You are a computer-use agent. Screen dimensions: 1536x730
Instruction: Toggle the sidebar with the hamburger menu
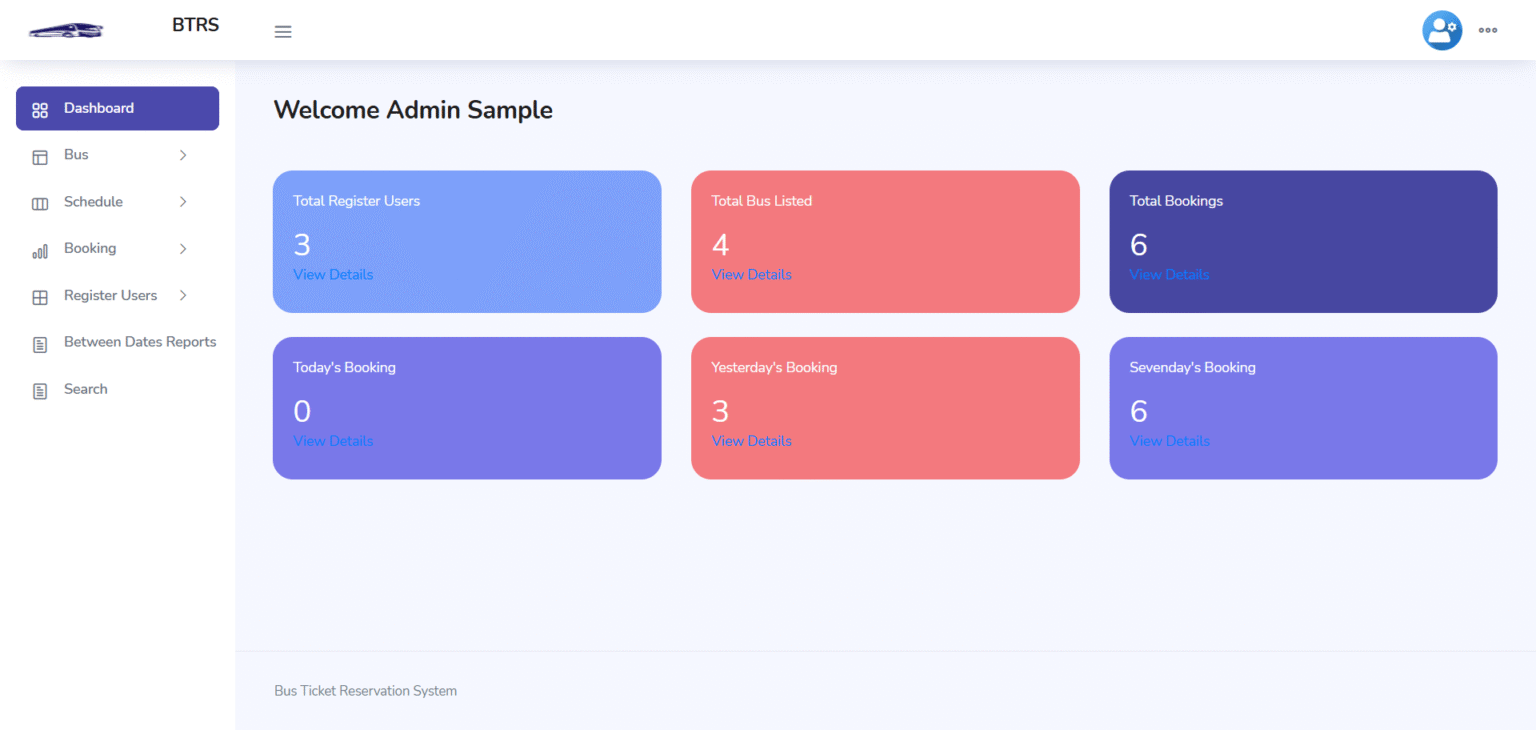(283, 31)
